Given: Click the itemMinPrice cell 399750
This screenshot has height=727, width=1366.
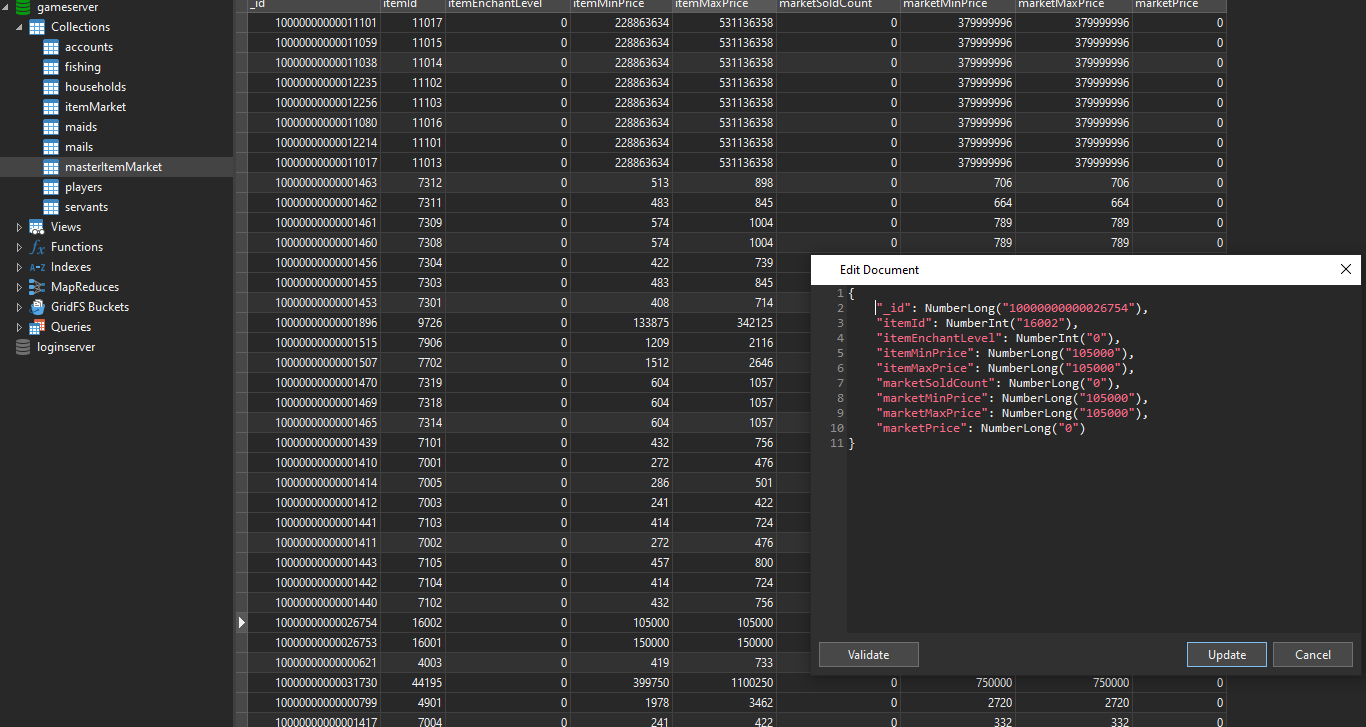Looking at the screenshot, I should coord(620,683).
